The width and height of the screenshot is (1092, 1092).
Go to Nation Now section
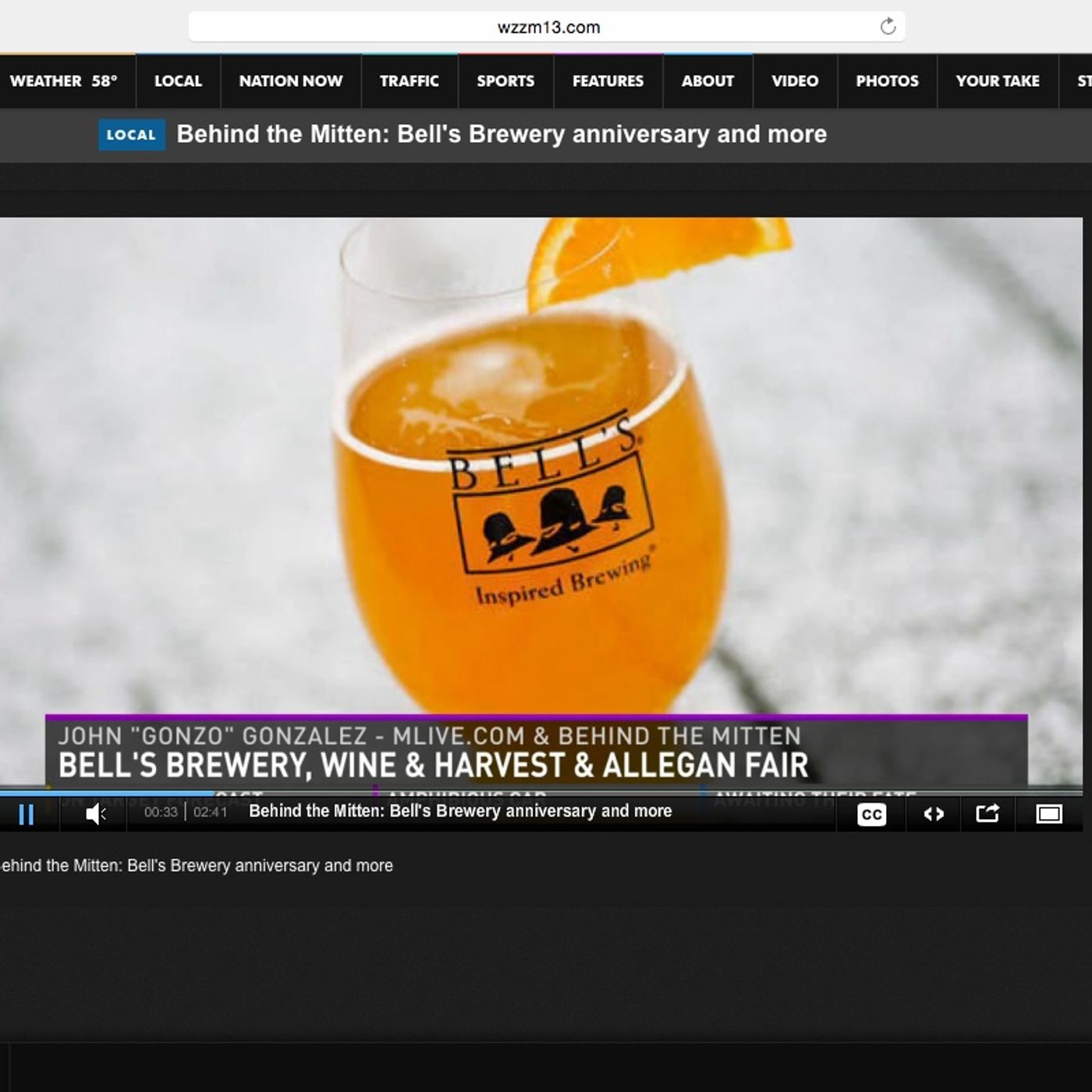coord(291,81)
